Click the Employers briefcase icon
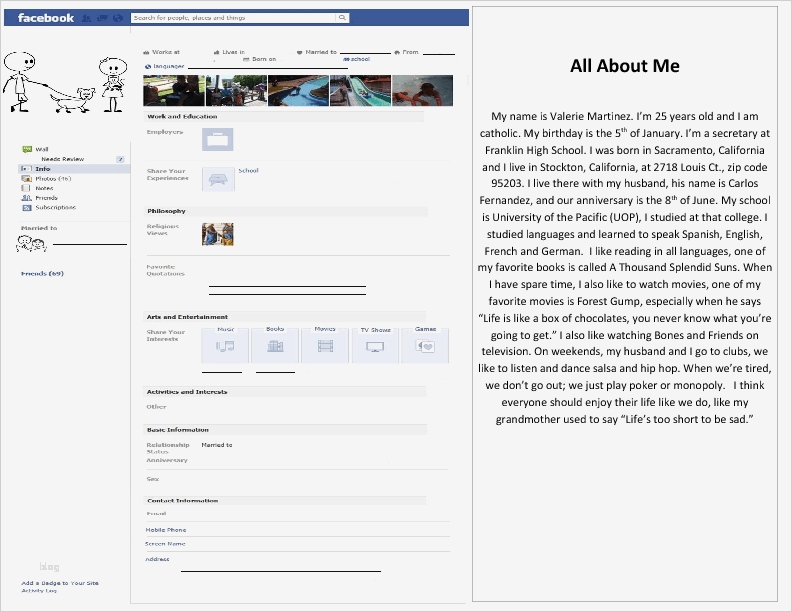 pos(218,139)
